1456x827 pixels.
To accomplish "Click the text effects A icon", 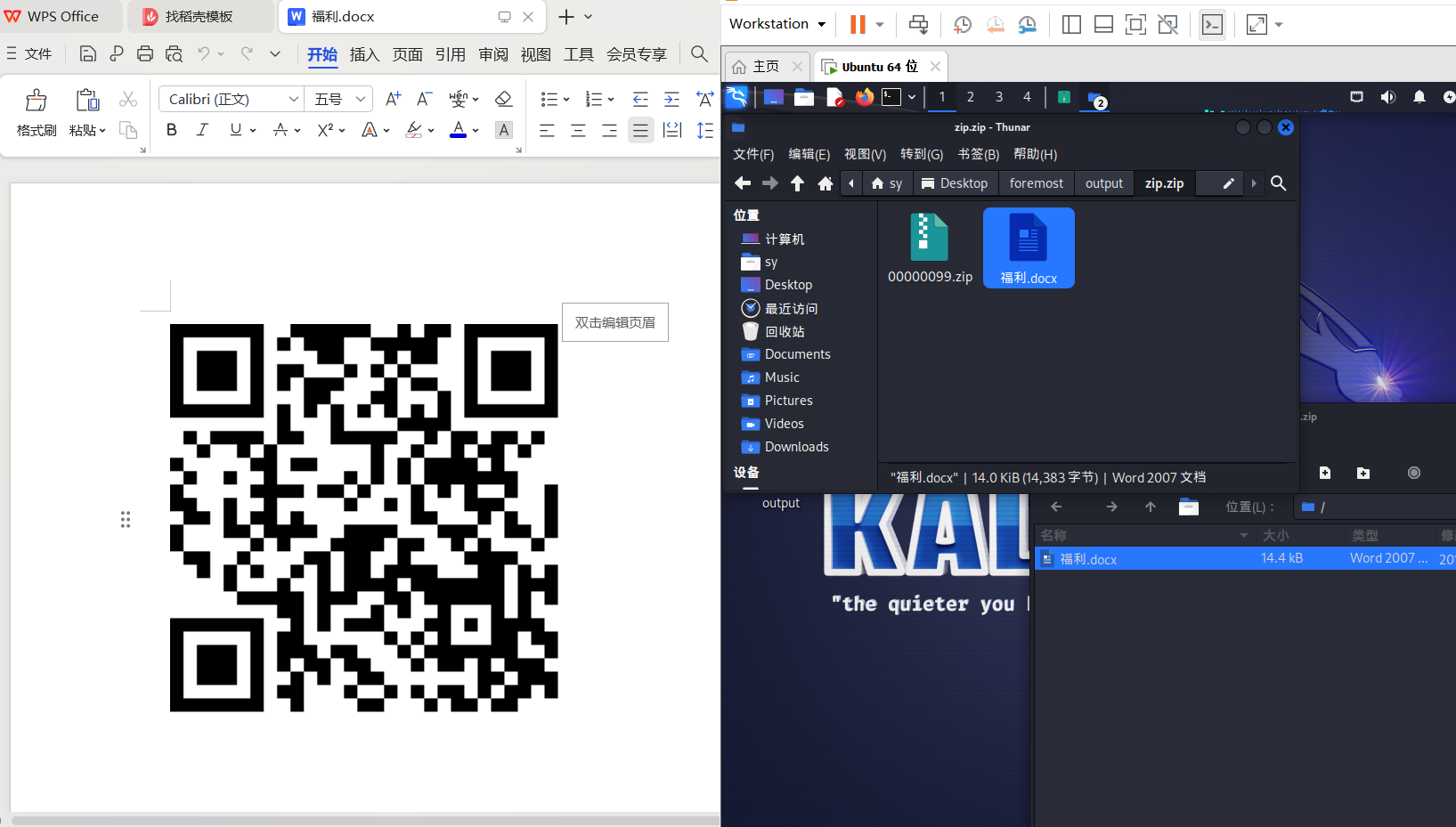I will [369, 130].
